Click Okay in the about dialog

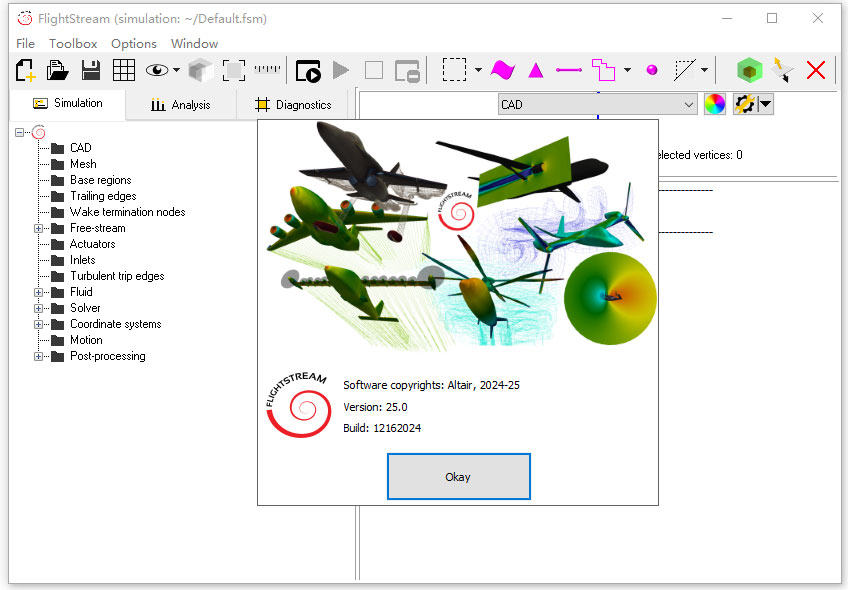(459, 476)
